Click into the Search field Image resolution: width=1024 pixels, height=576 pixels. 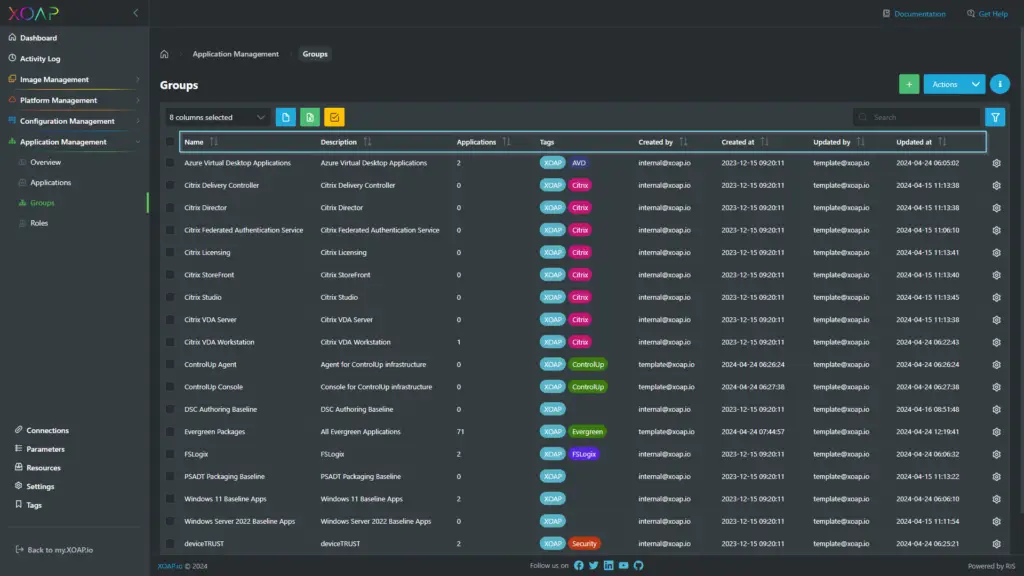(916, 118)
